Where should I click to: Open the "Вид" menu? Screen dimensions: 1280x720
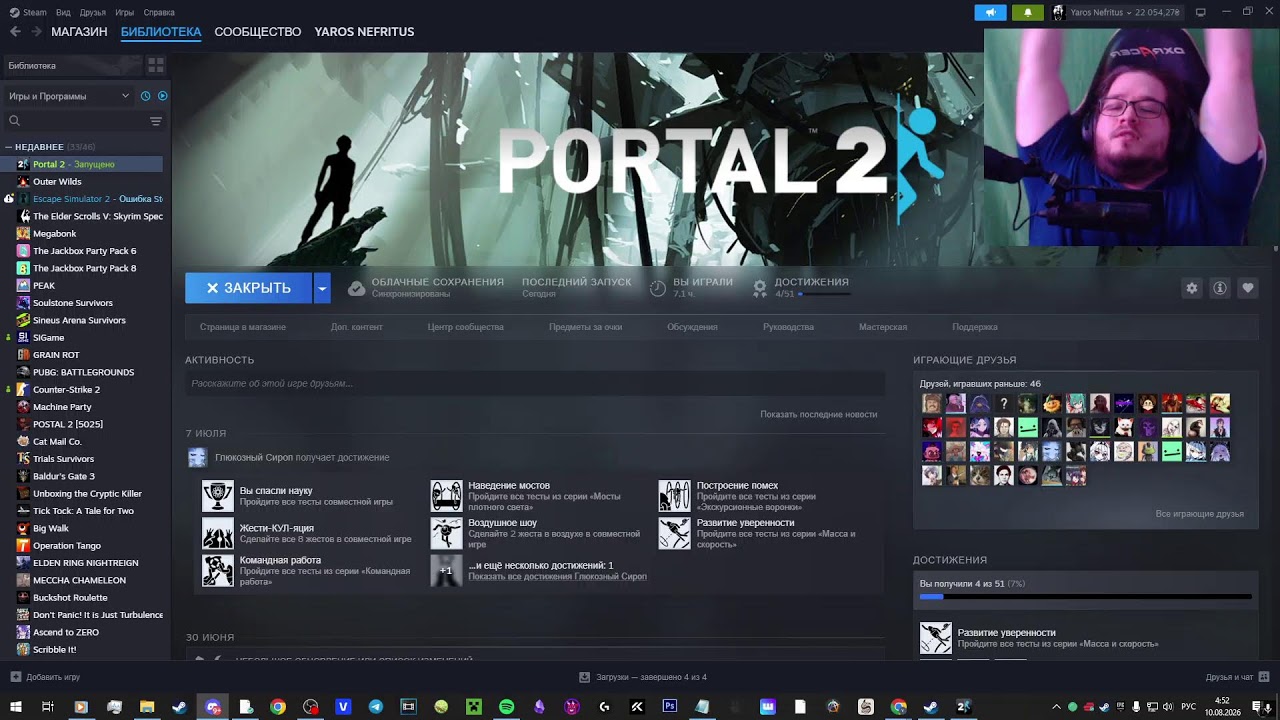click(x=63, y=12)
